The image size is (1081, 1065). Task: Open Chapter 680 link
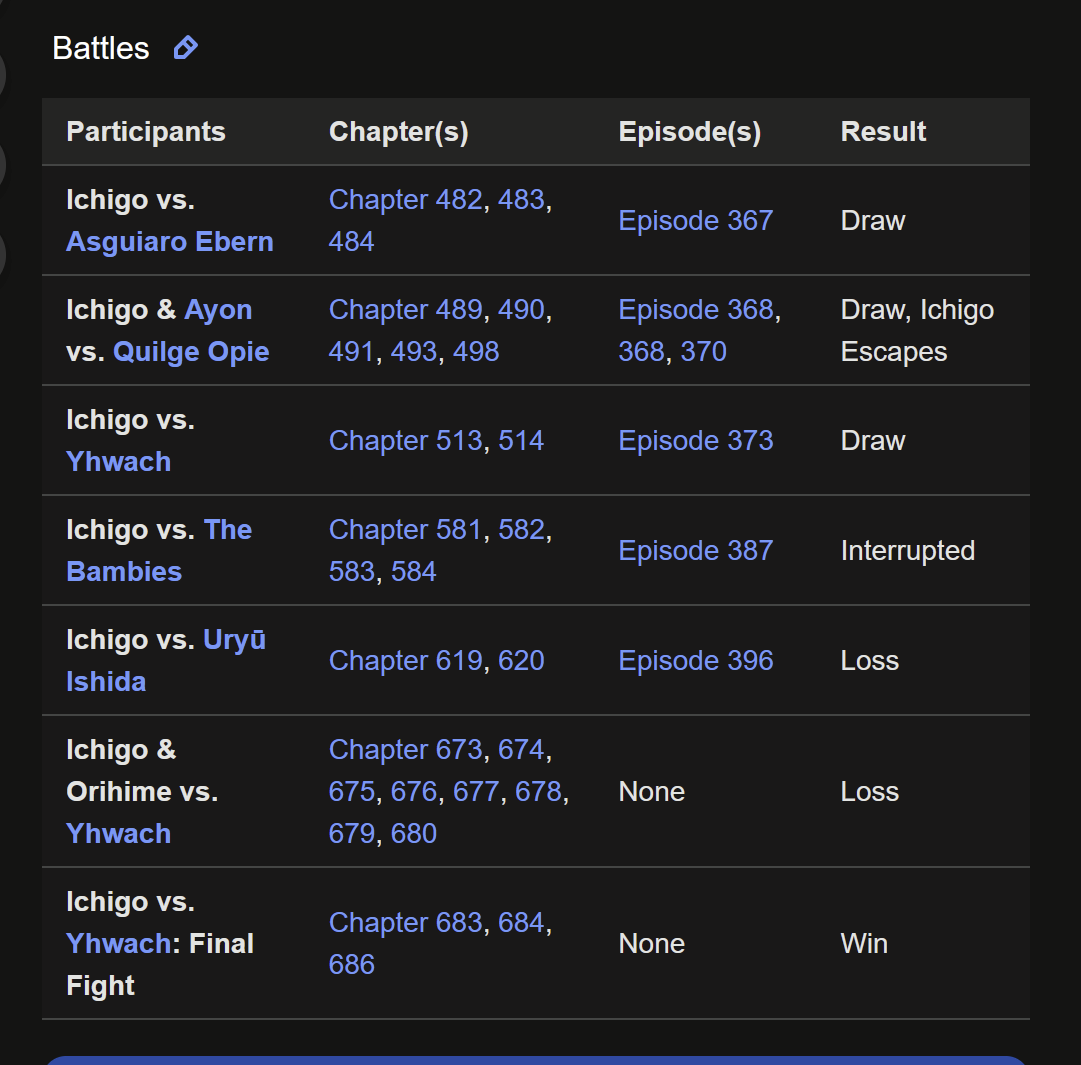414,834
